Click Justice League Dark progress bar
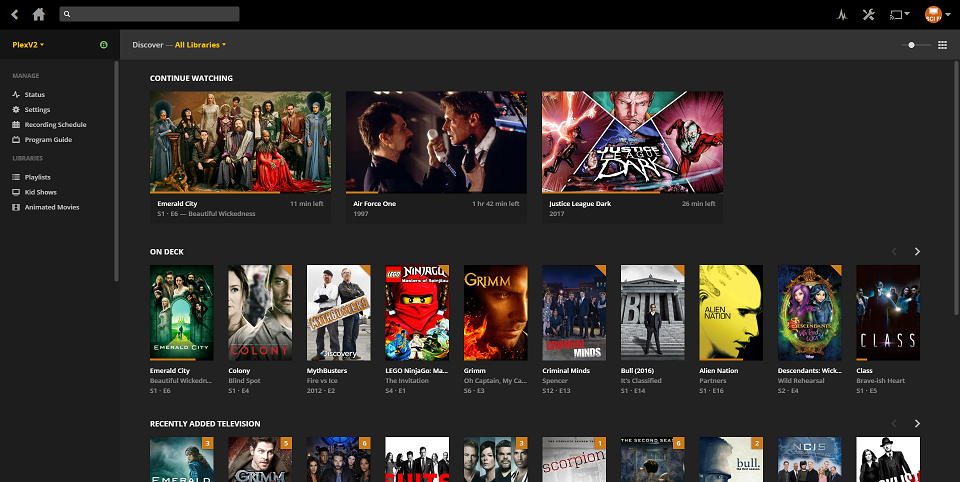Image resolution: width=960 pixels, height=482 pixels. 632,192
